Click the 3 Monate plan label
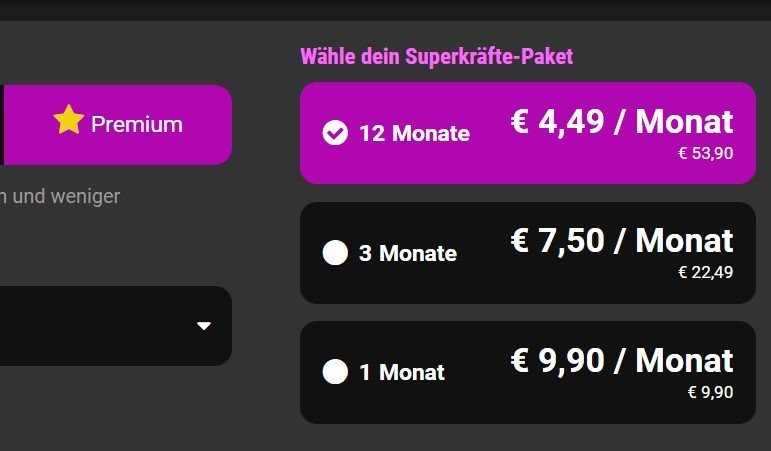771x451 pixels. click(408, 253)
